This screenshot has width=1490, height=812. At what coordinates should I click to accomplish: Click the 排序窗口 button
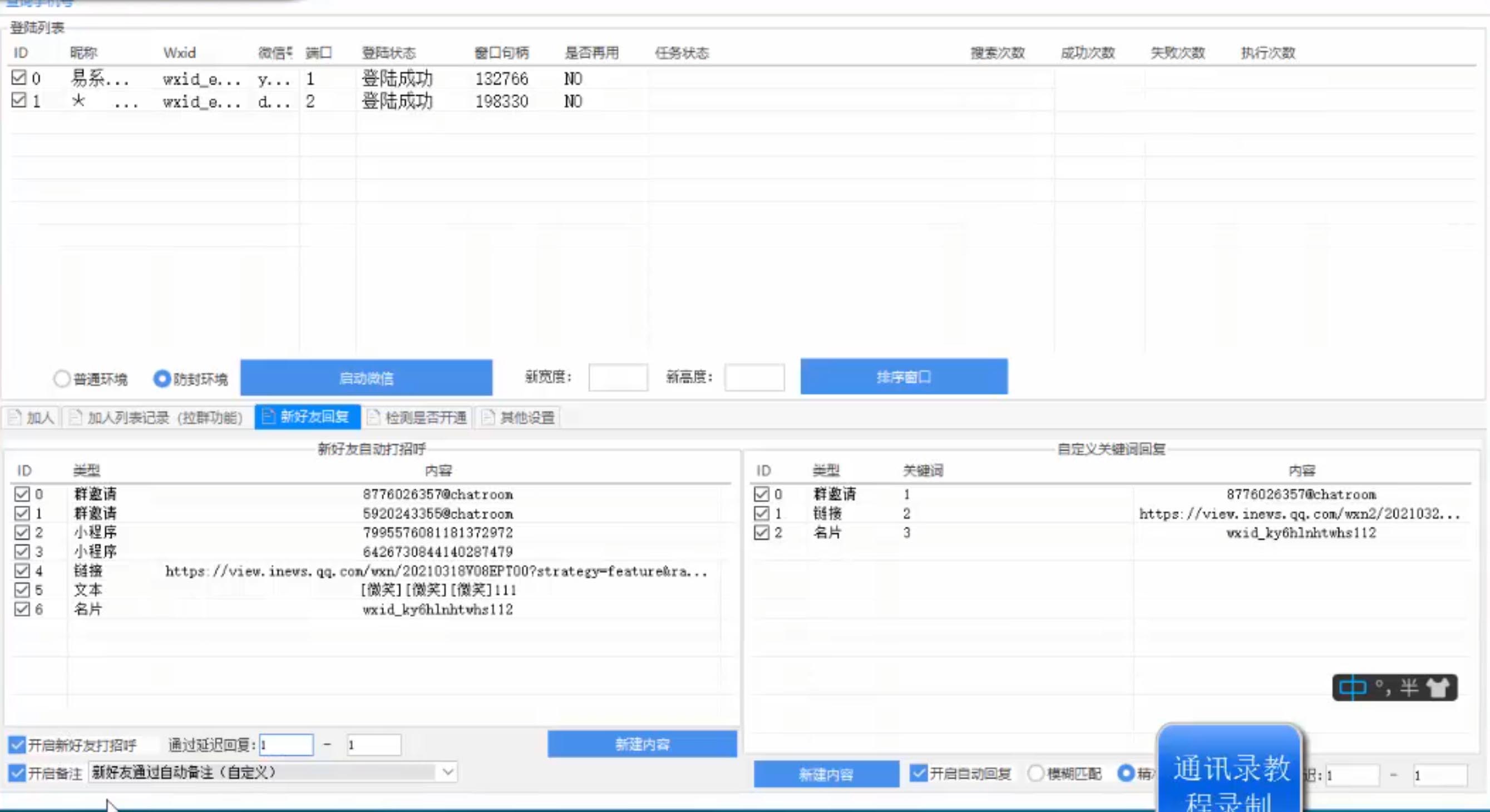tap(904, 377)
